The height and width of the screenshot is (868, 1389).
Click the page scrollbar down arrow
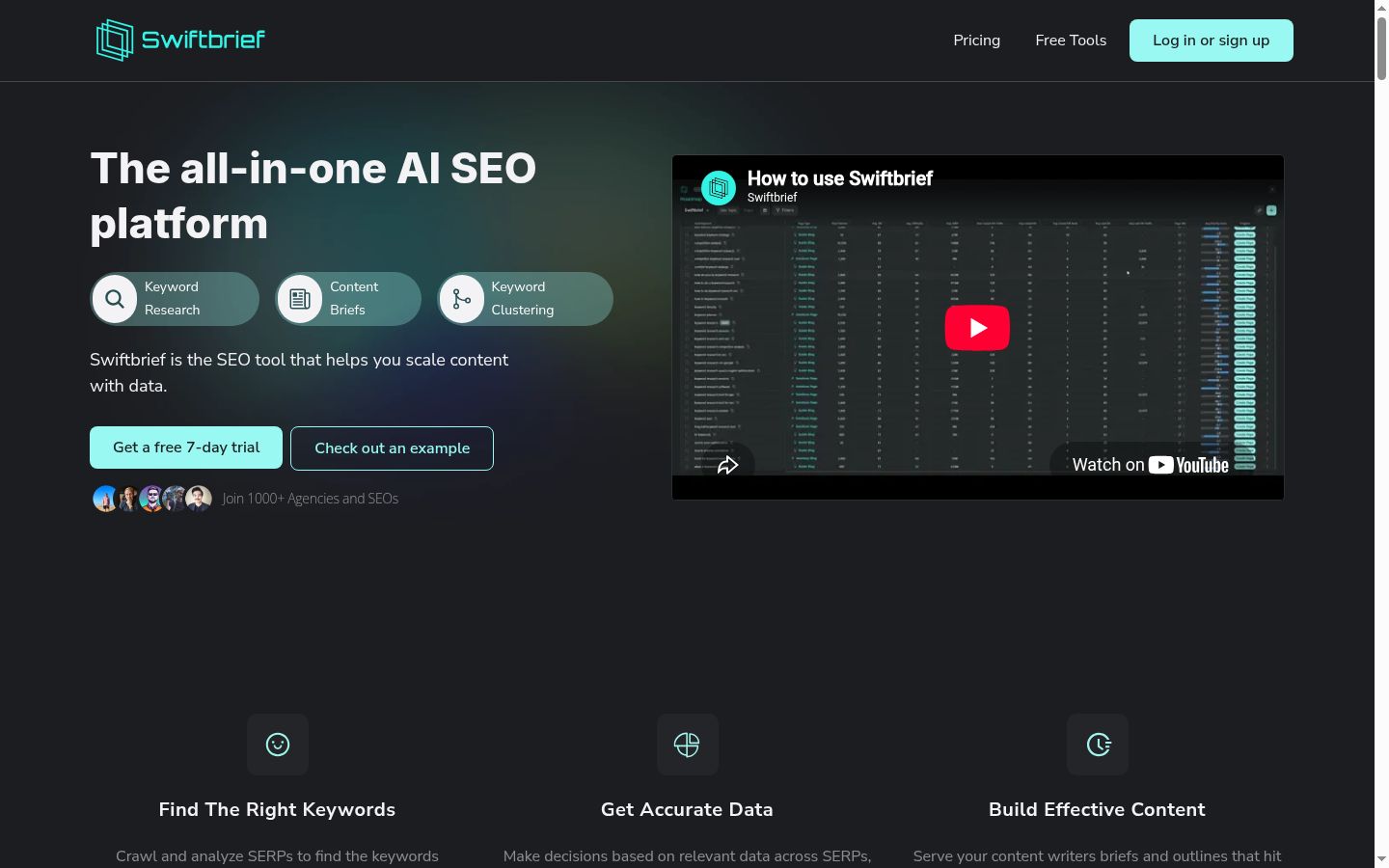pyautogui.click(x=1381, y=858)
